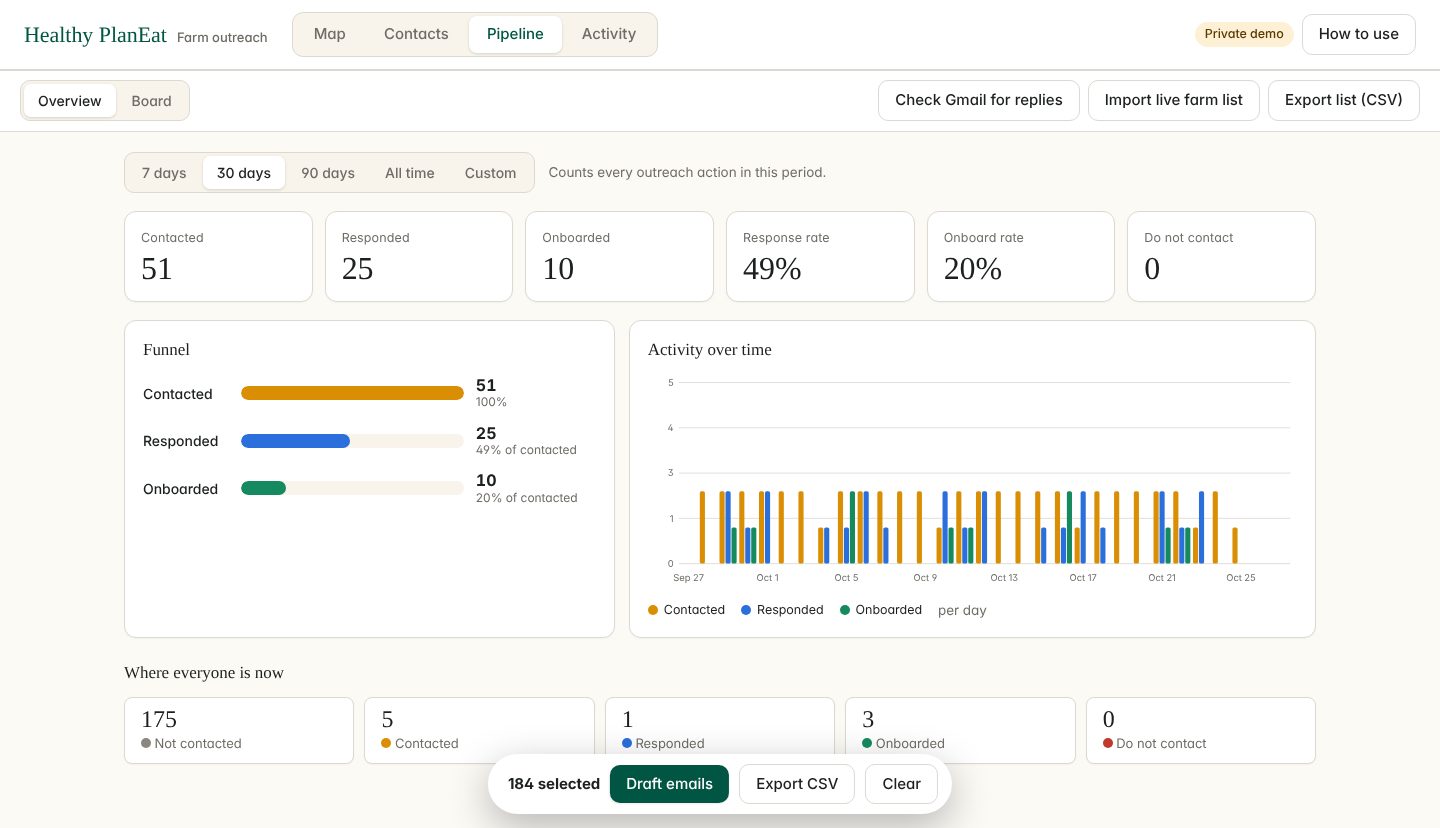This screenshot has height=828, width=1440.
Task: Click the Onboard rate 20% card
Action: (1021, 256)
